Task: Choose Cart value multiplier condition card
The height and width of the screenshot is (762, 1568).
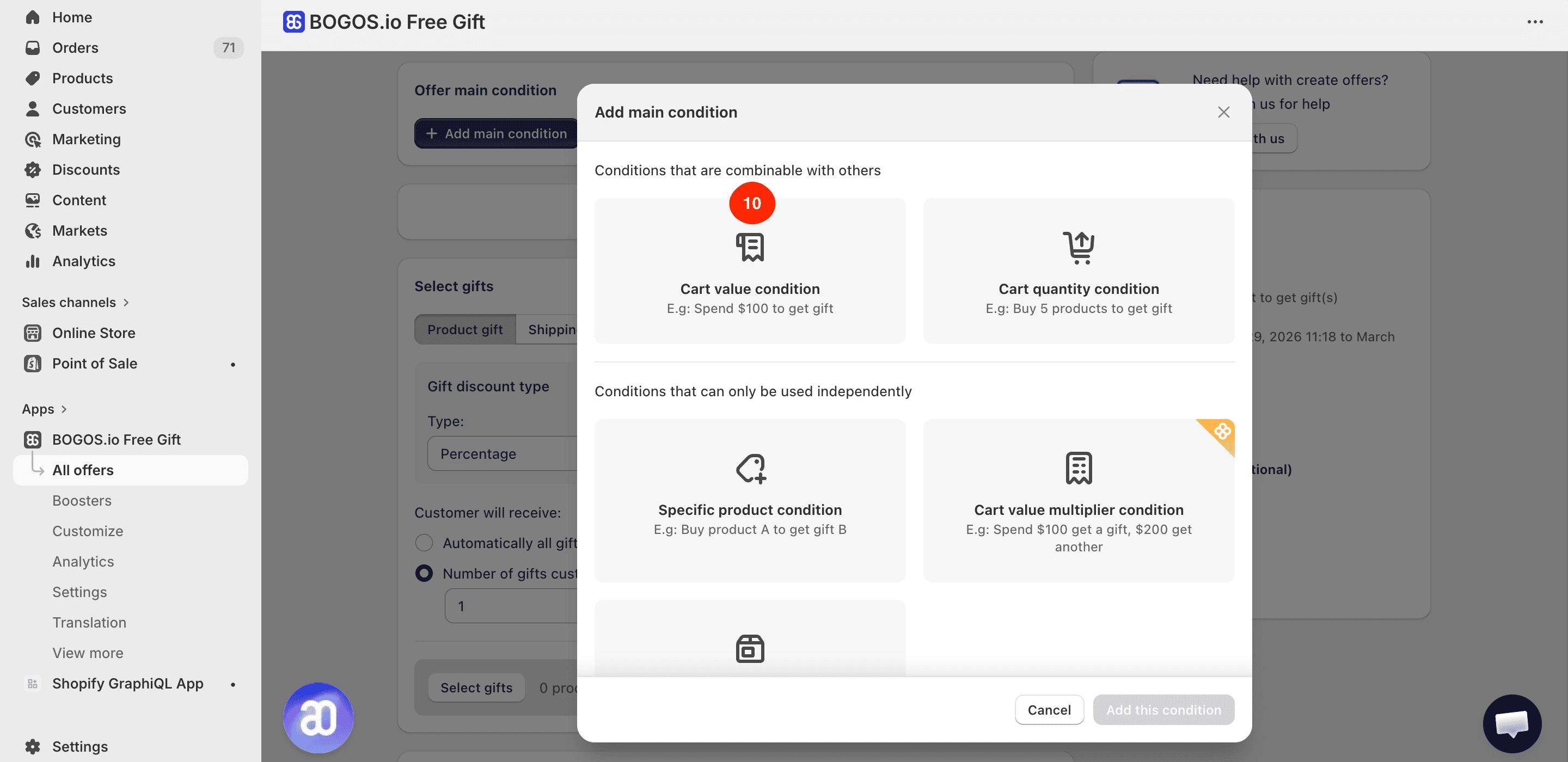Action: [1079, 500]
